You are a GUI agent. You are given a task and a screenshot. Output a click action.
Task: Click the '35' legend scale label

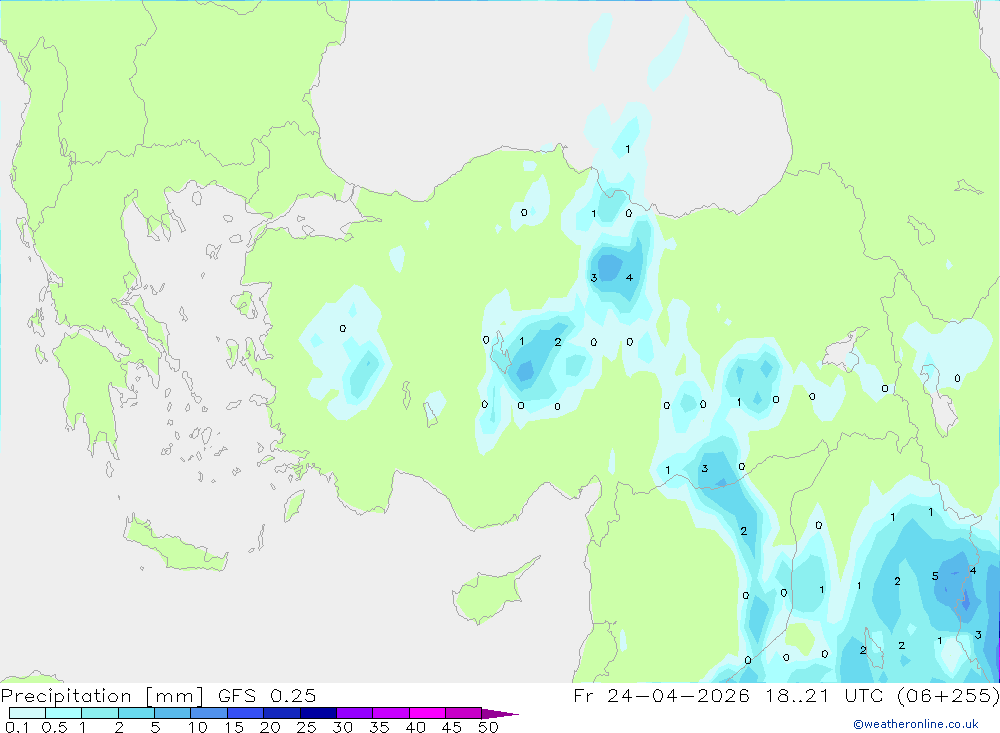tap(379, 727)
